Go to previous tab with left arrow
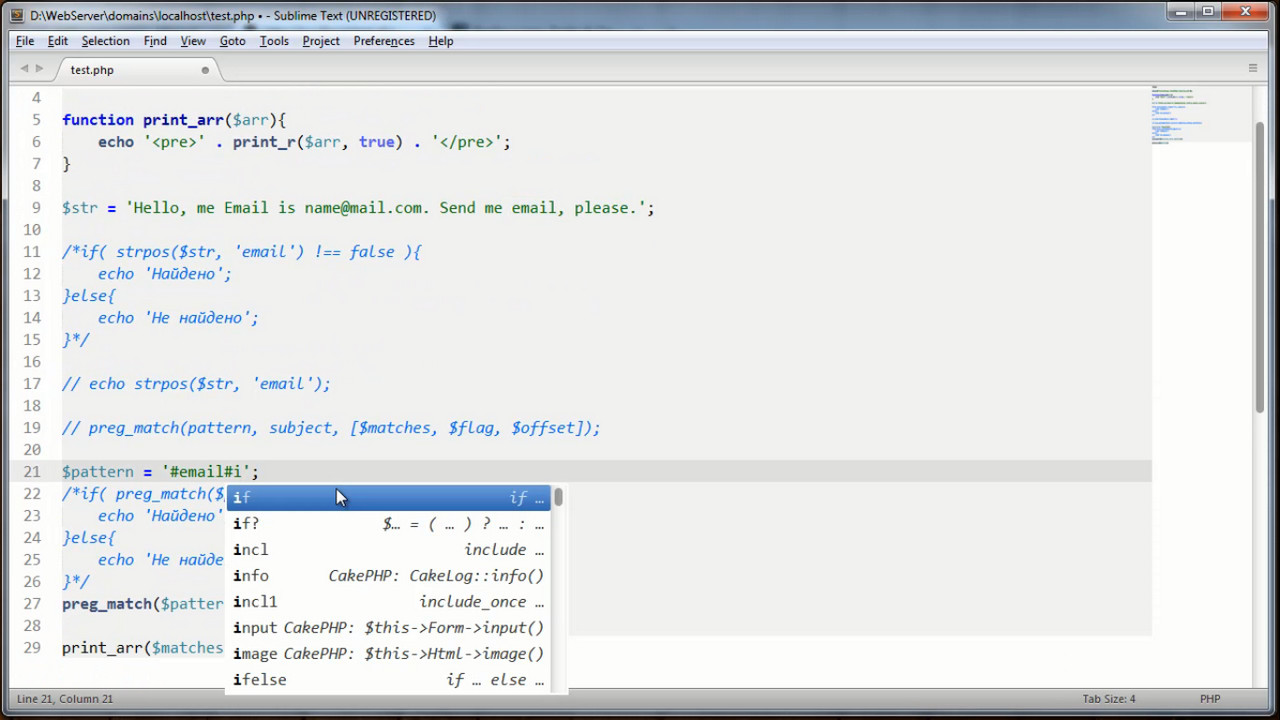1280x720 pixels. coord(24,69)
